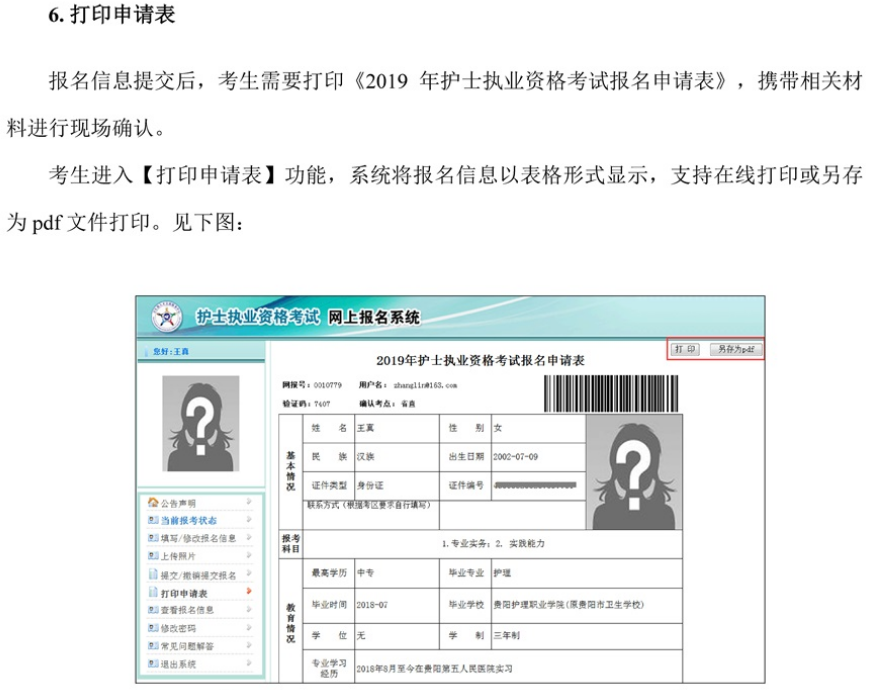Click the exam system star logo
The height and width of the screenshot is (690, 887).
tap(166, 317)
